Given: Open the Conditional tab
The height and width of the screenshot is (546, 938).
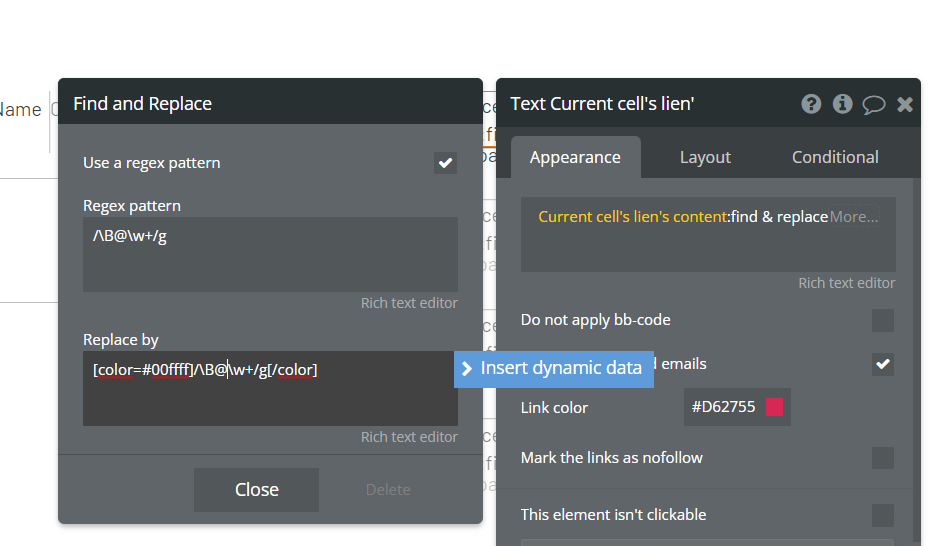Looking at the screenshot, I should click(x=835, y=157).
